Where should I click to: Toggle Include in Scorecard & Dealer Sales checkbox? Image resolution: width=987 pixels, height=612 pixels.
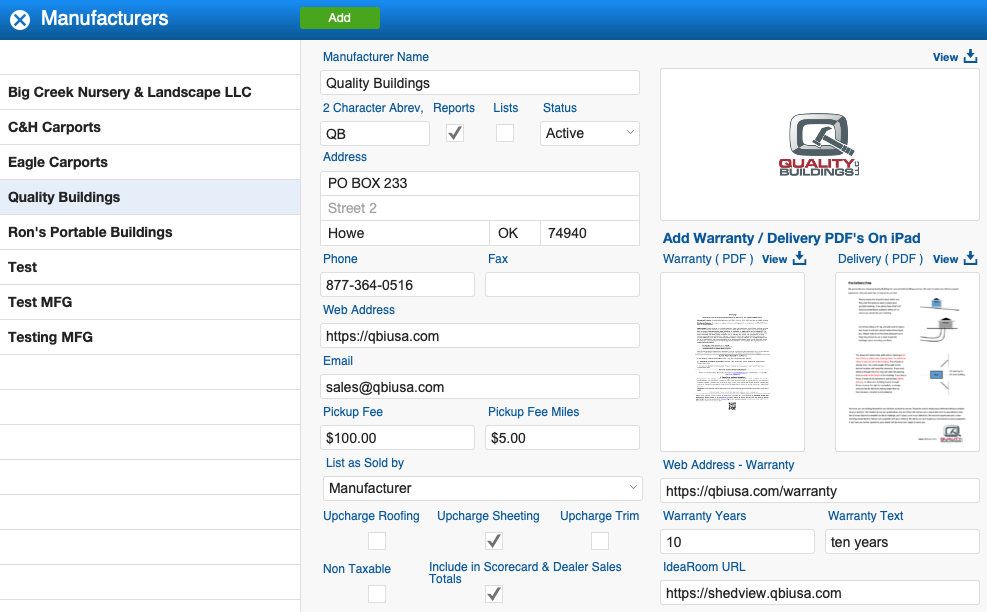point(494,594)
